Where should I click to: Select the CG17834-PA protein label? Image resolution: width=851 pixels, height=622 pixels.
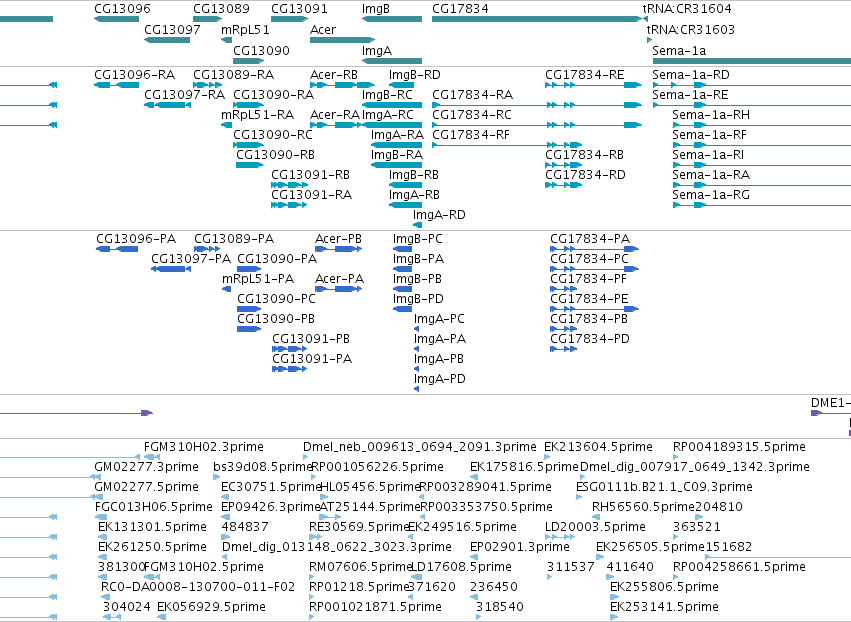(x=590, y=239)
